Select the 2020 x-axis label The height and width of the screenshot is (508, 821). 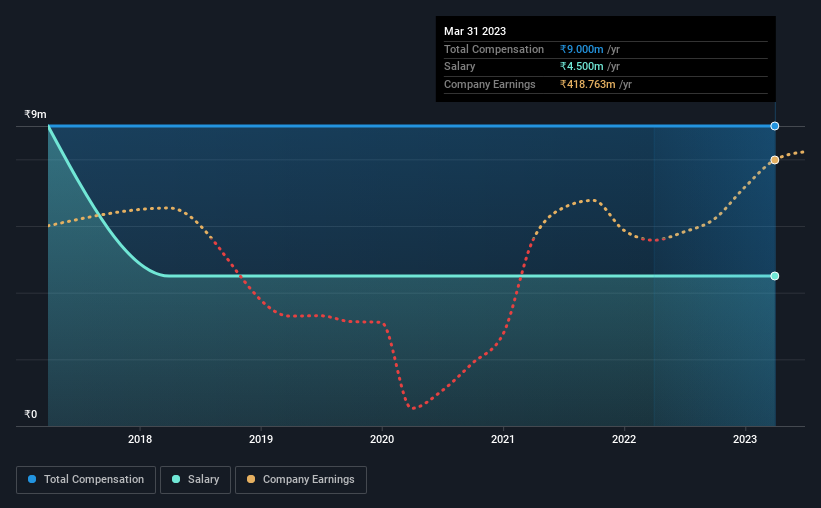382,439
